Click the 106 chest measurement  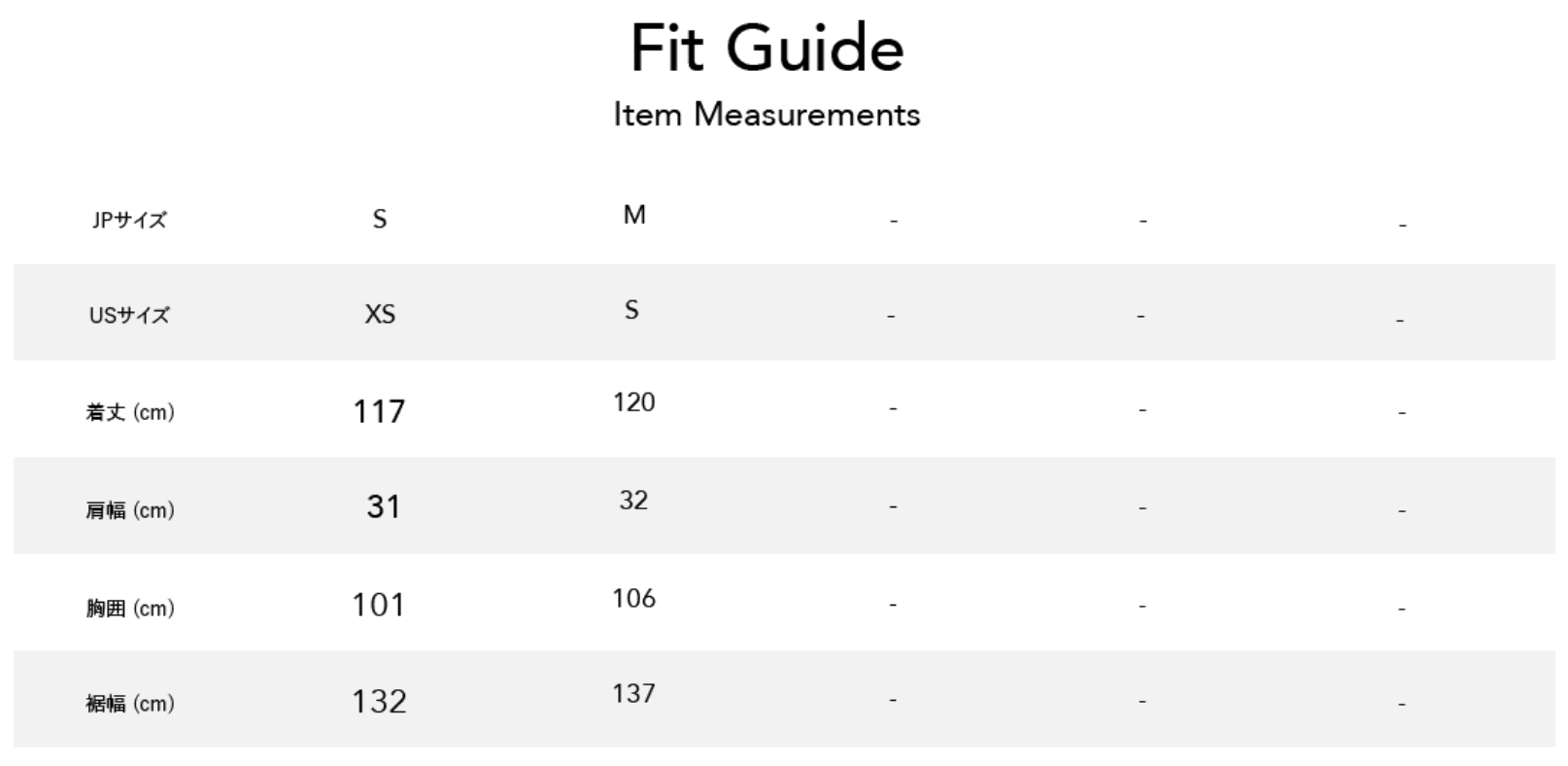633,598
